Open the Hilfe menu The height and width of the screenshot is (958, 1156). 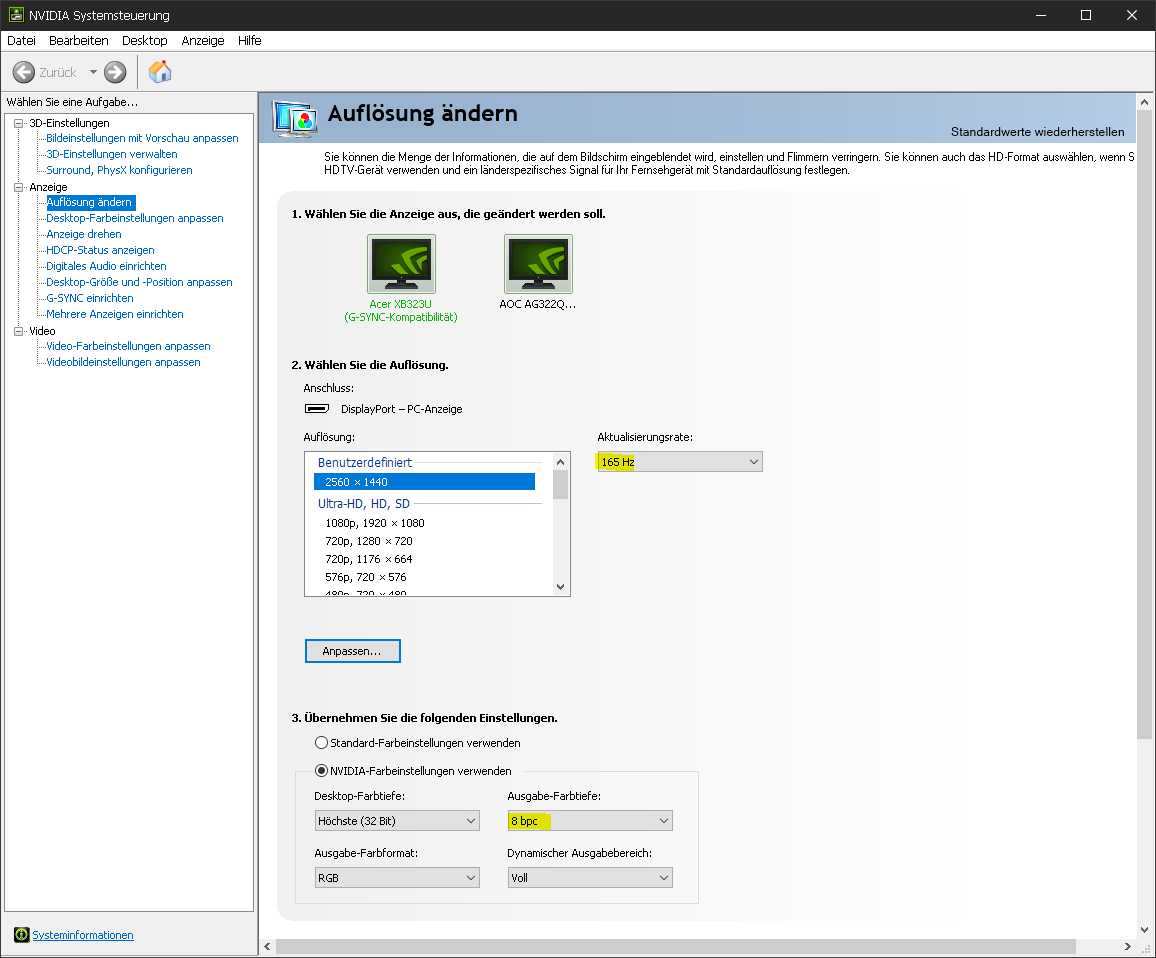pyautogui.click(x=249, y=41)
